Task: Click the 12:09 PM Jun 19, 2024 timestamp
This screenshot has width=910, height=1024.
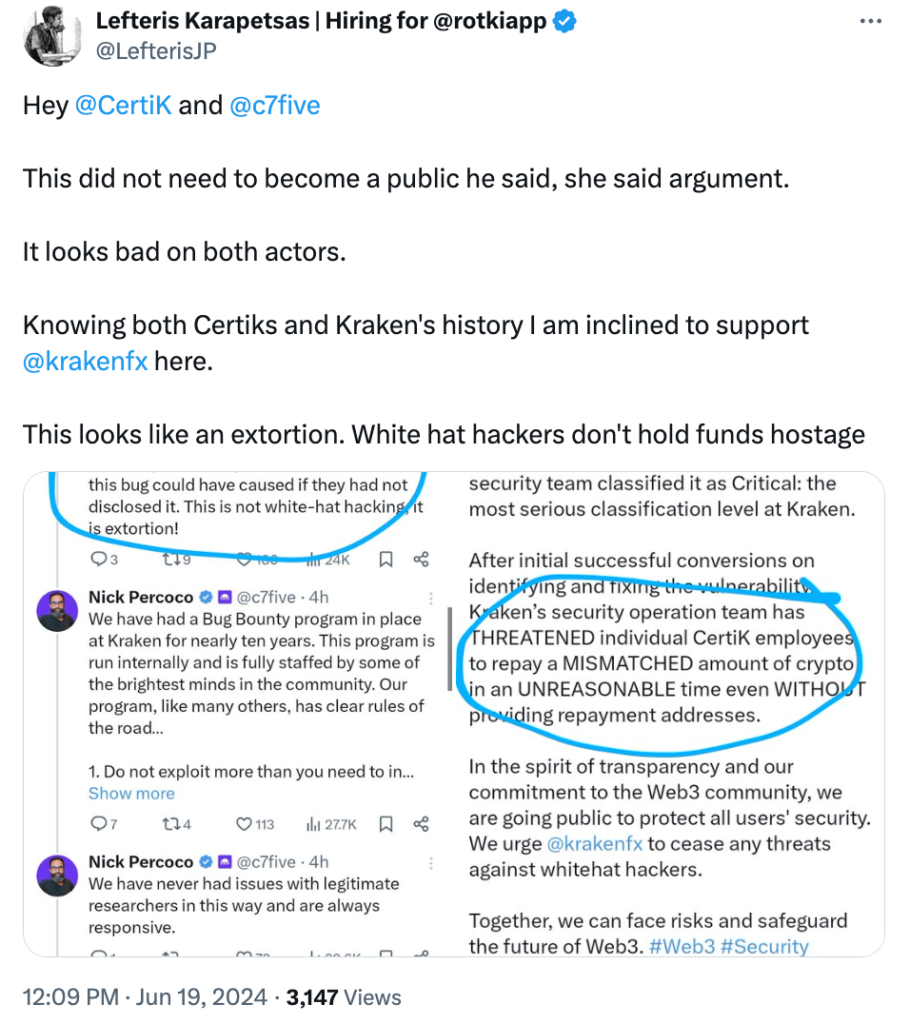Action: click(145, 997)
